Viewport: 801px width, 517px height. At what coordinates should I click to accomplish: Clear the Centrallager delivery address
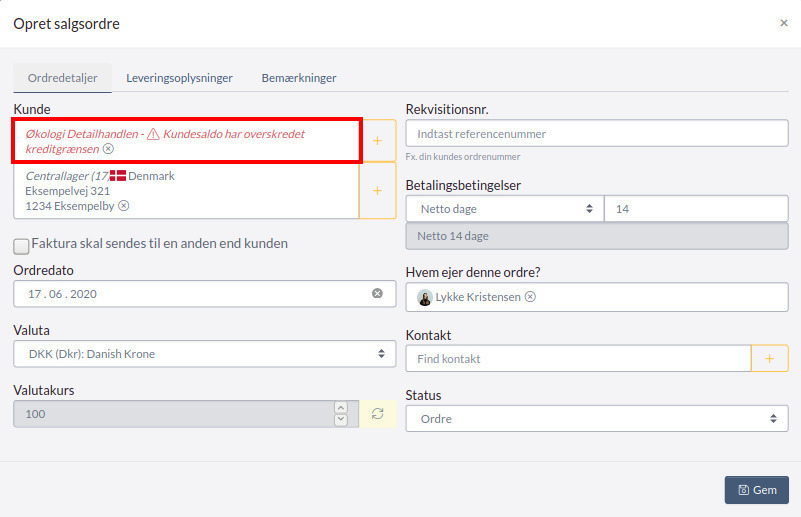pos(124,206)
